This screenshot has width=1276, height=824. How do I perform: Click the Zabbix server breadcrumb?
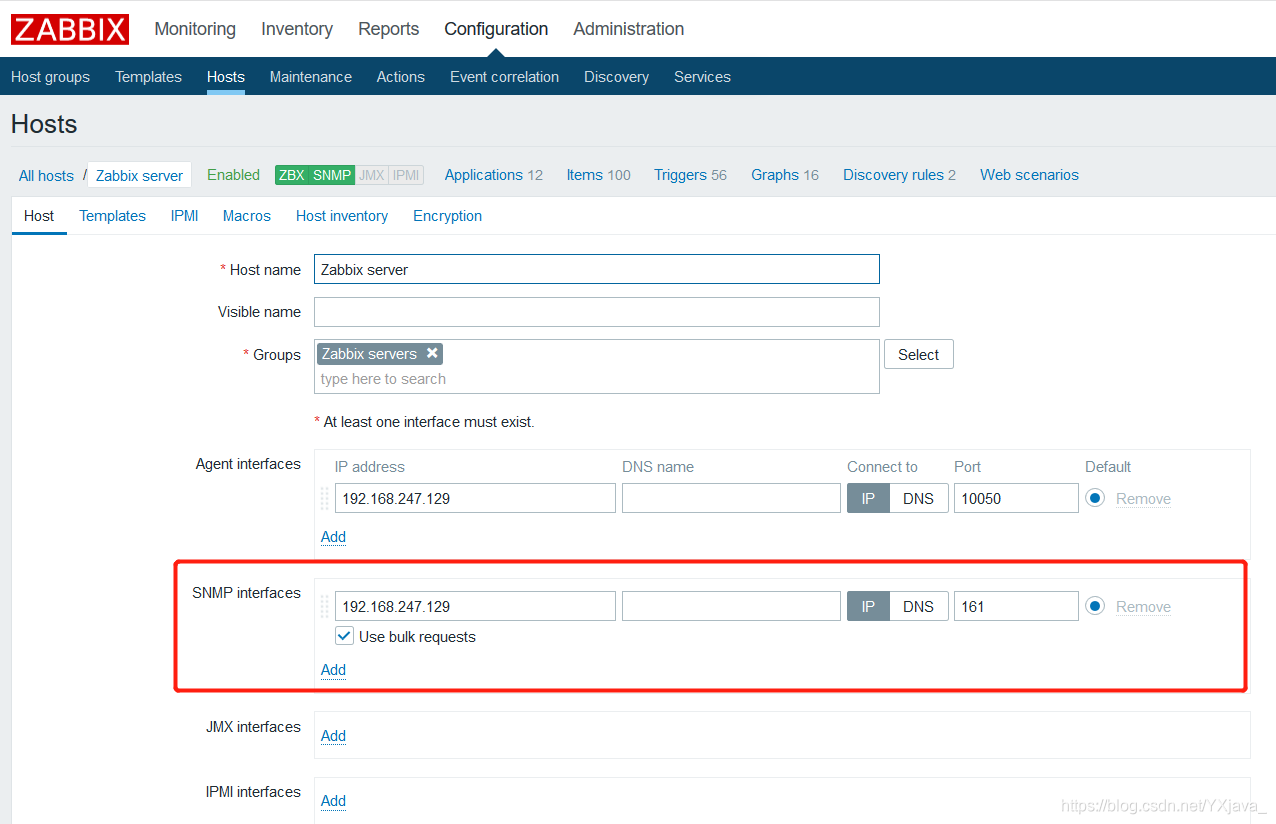tap(139, 176)
